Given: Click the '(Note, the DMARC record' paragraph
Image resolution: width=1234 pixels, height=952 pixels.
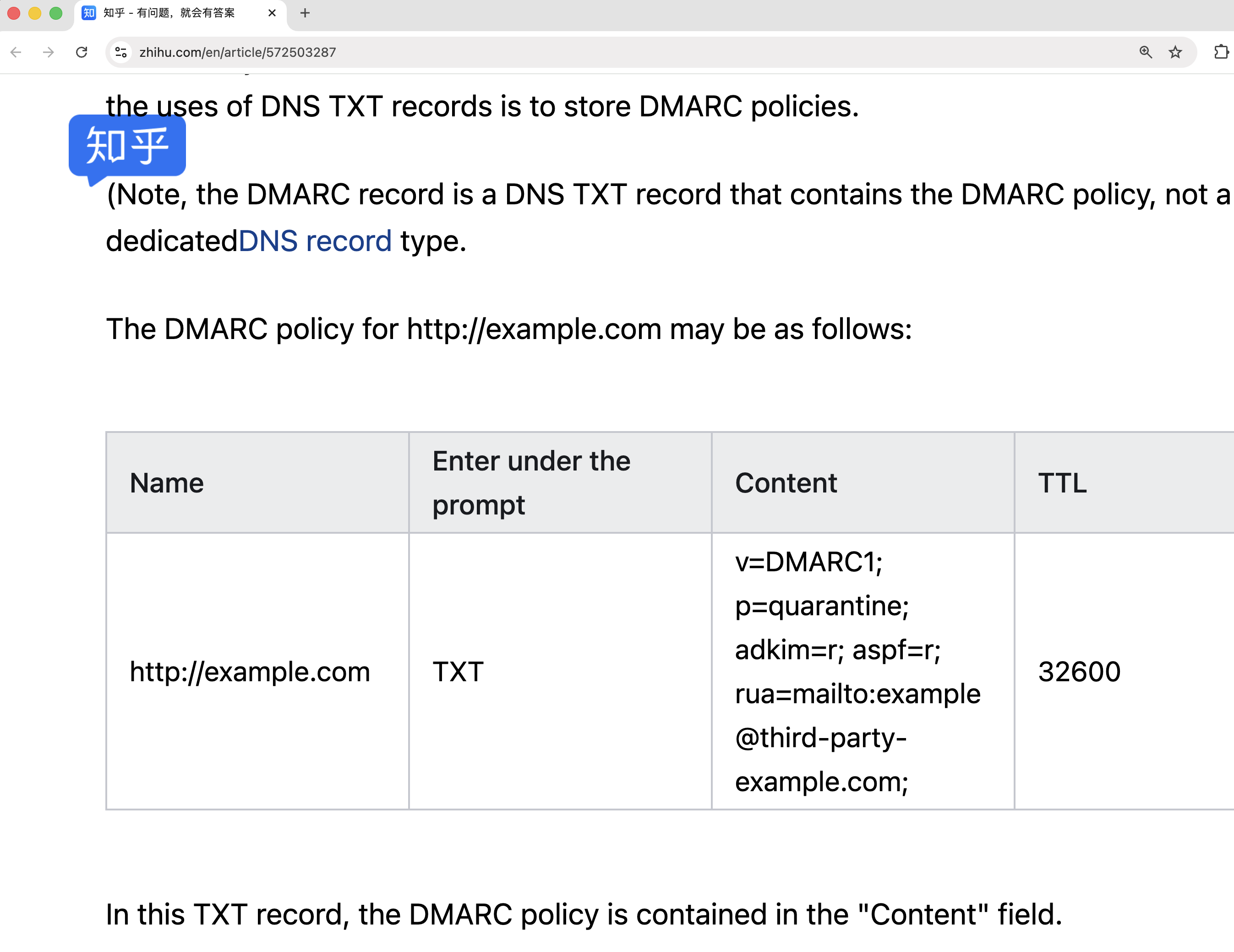Looking at the screenshot, I should click(x=668, y=218).
